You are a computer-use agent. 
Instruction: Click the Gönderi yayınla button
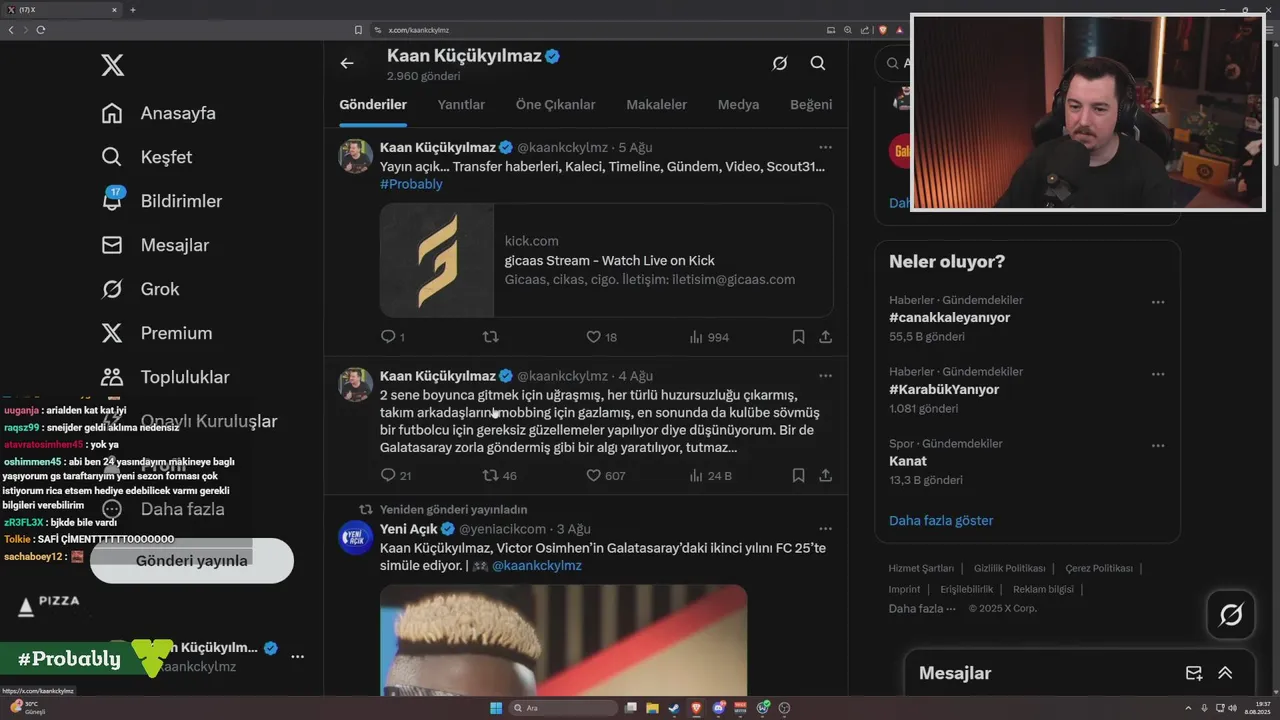pos(192,560)
